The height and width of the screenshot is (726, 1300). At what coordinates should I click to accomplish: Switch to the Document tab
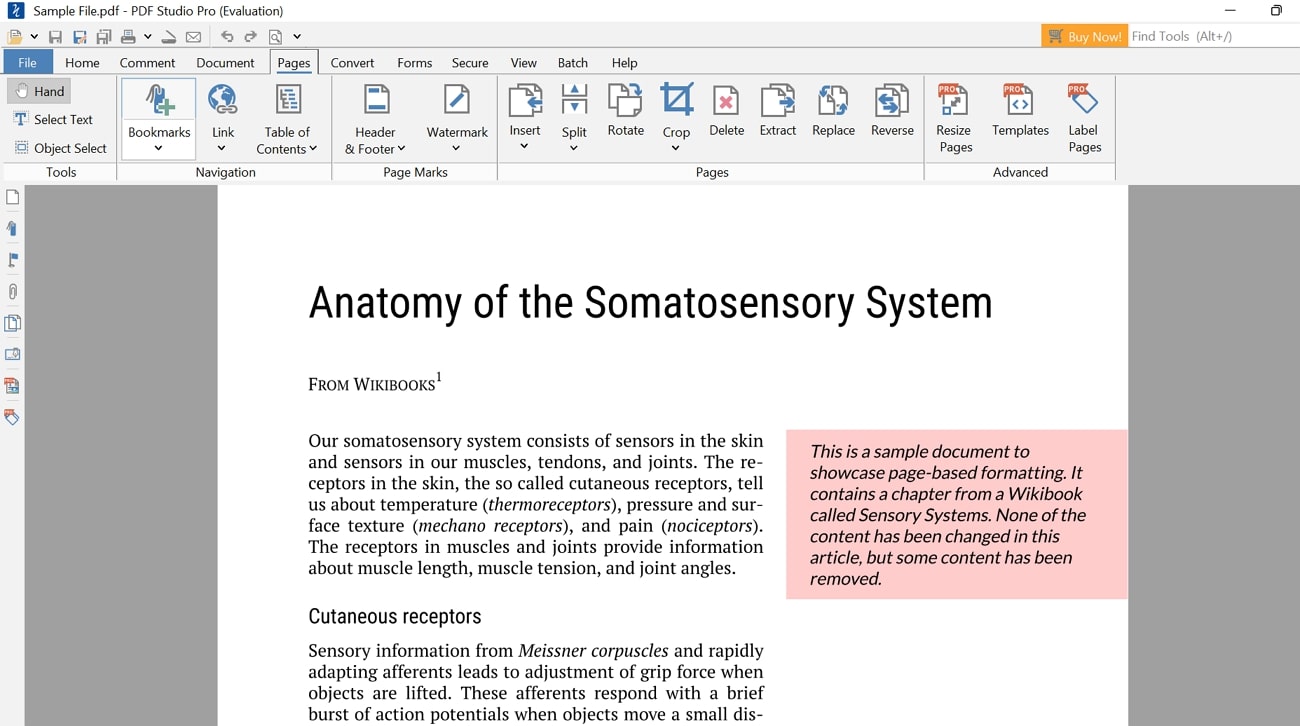coord(225,62)
